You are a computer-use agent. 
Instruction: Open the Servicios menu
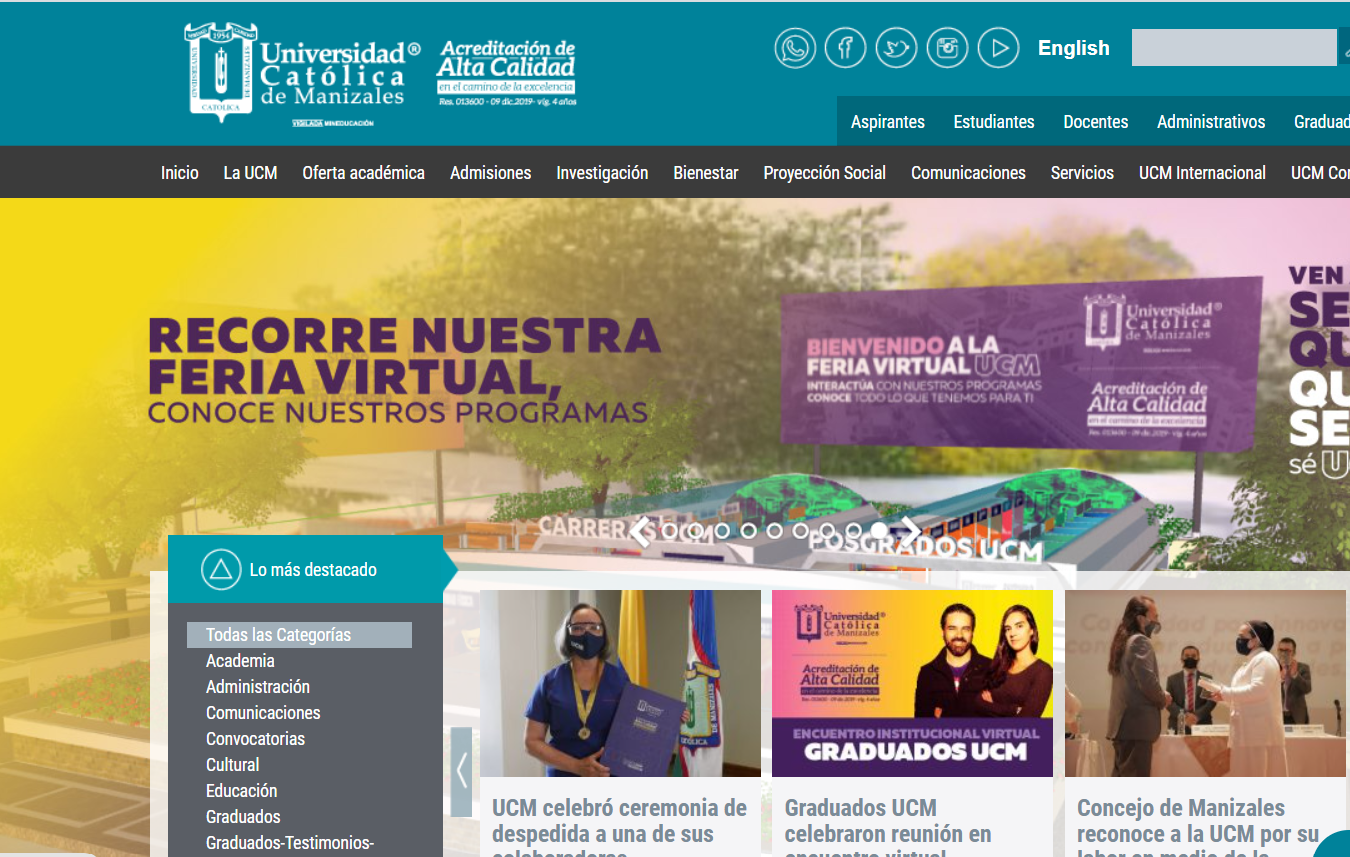(1082, 173)
